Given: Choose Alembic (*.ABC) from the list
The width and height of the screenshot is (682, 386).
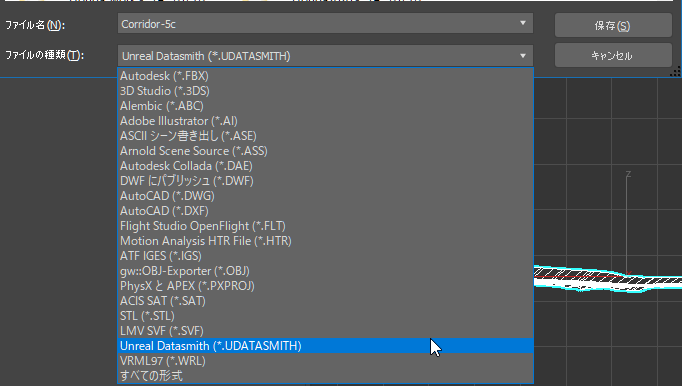Looking at the screenshot, I should click(325, 106).
